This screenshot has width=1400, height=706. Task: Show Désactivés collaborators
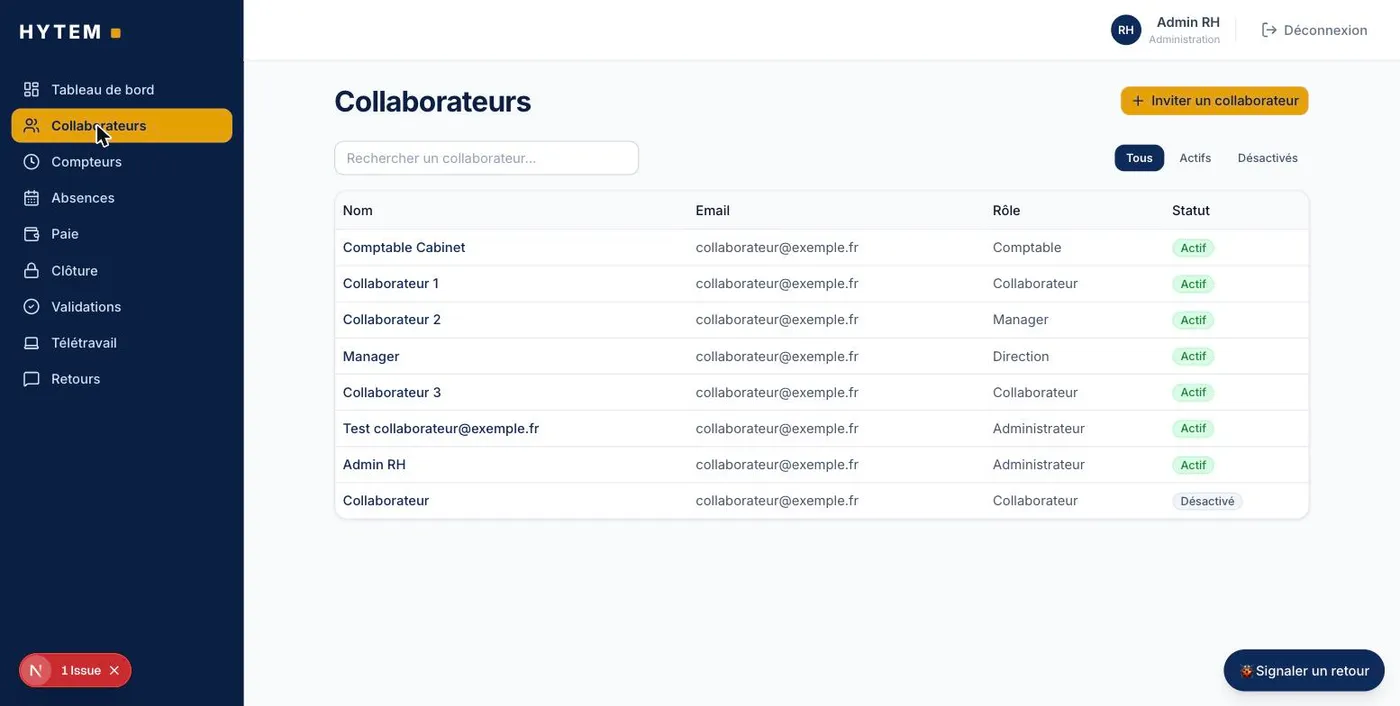click(x=1267, y=158)
